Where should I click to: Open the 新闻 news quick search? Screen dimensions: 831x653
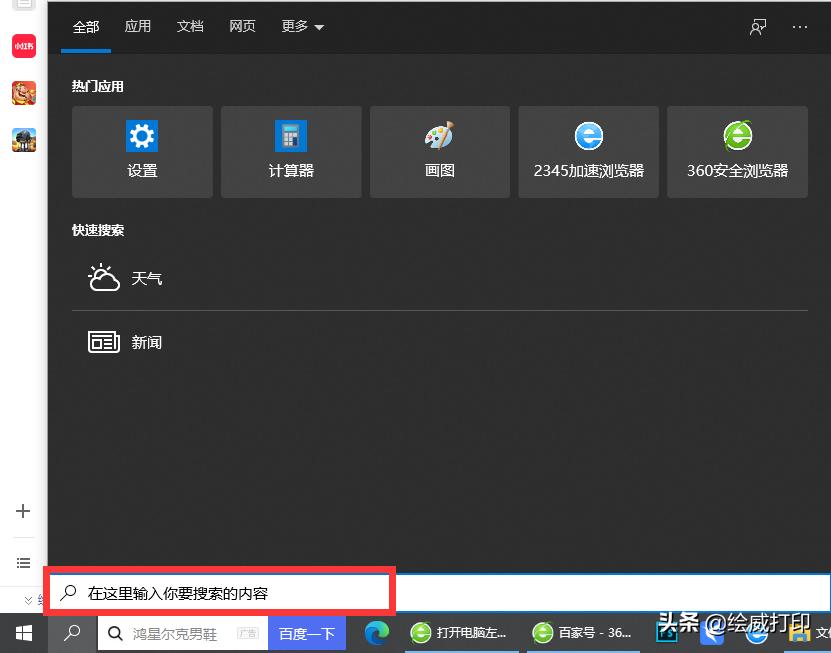(x=147, y=341)
